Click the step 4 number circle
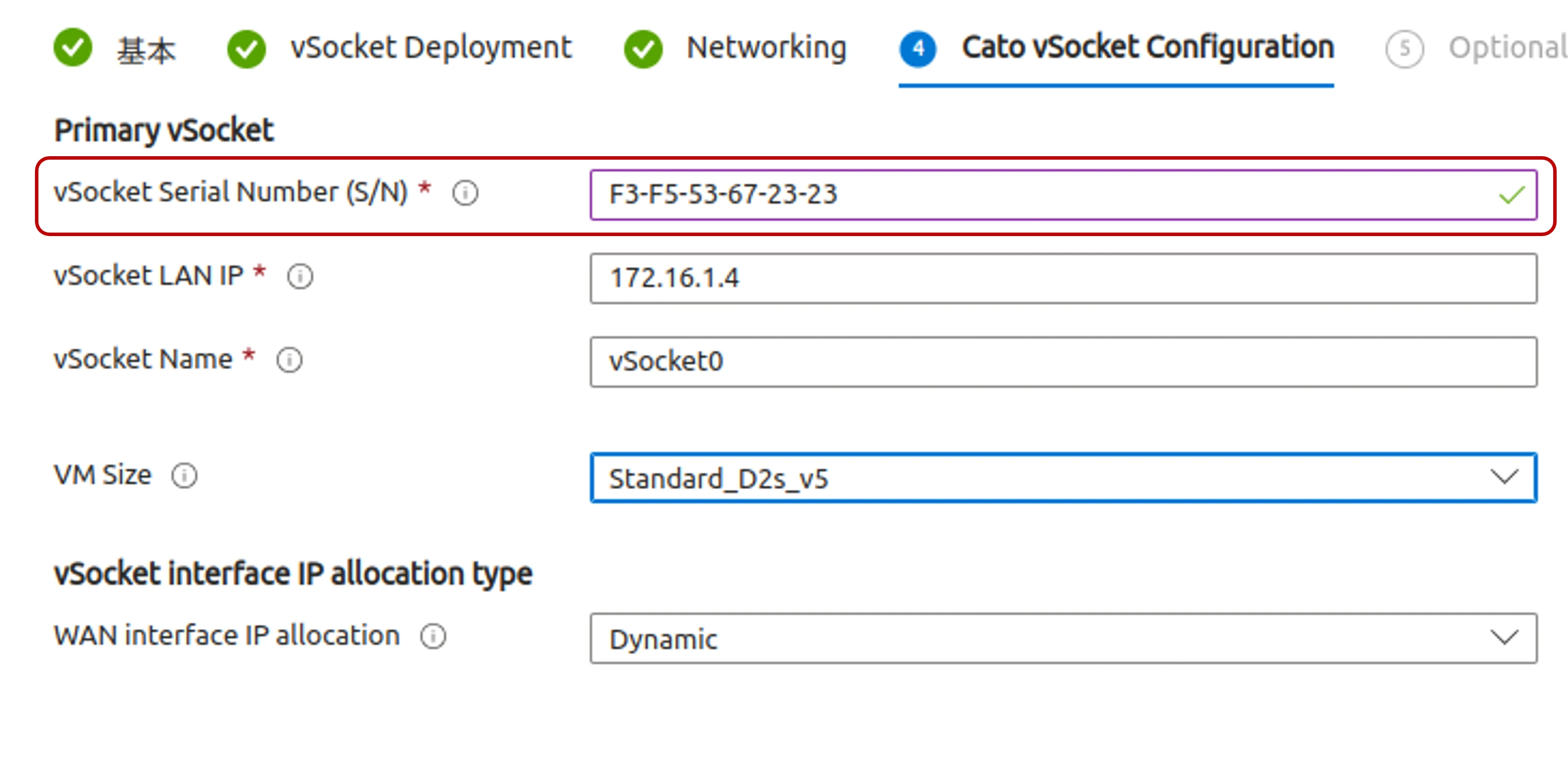 pos(918,48)
